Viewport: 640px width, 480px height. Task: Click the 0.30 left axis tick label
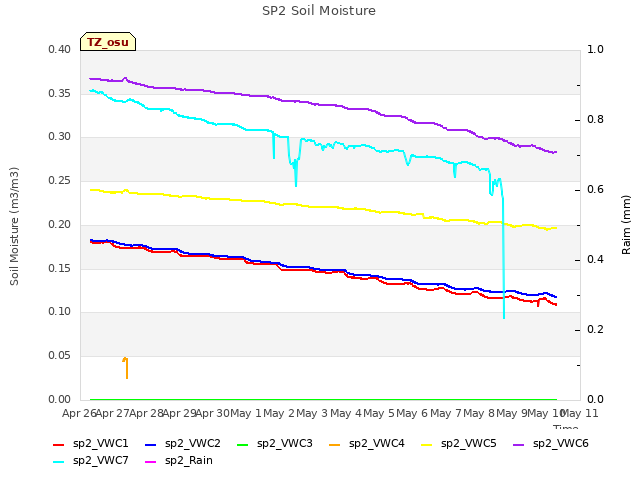point(59,137)
